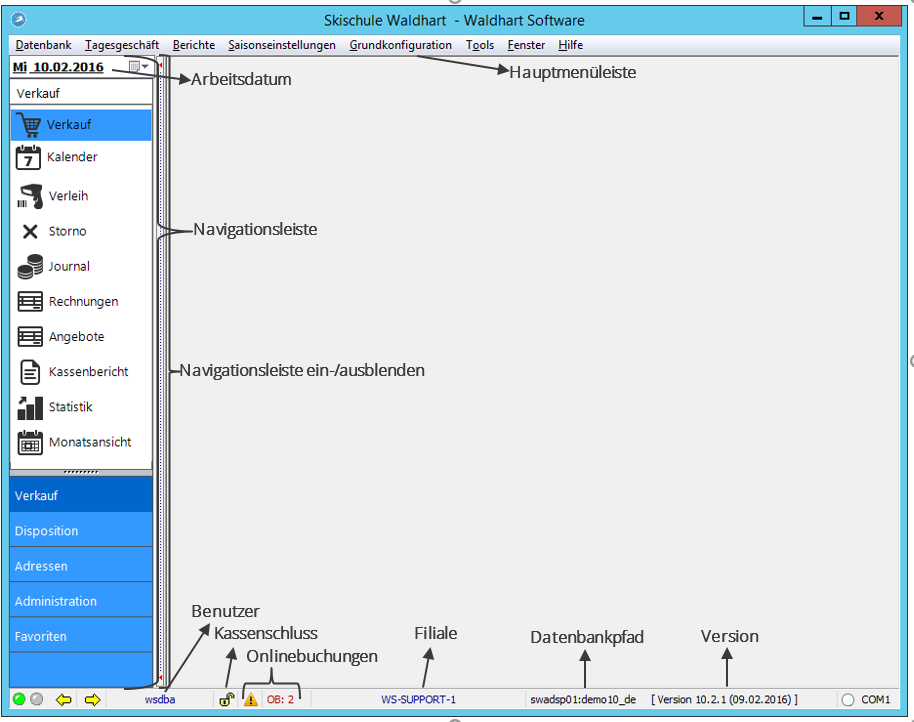Click the green status light
The height and width of the screenshot is (722, 914).
coord(19,699)
